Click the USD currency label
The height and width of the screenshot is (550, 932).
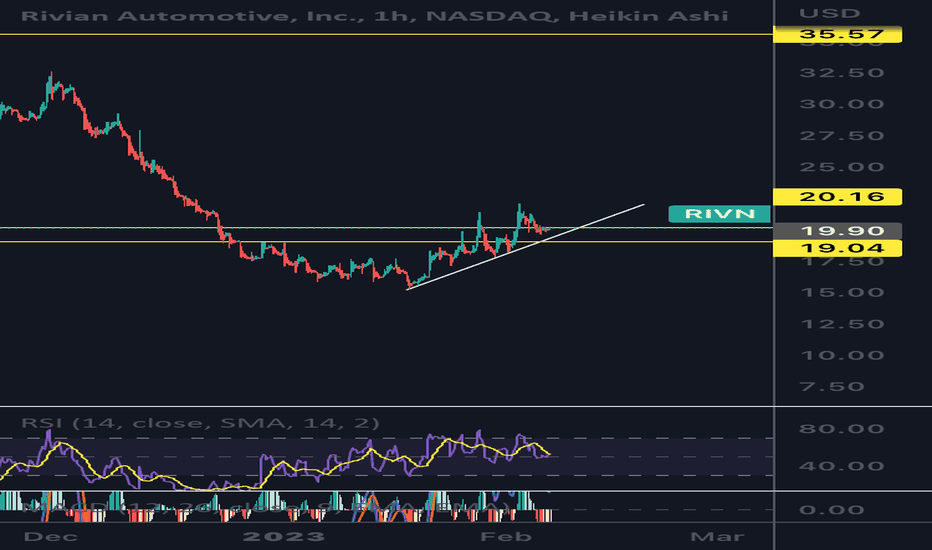tap(829, 13)
